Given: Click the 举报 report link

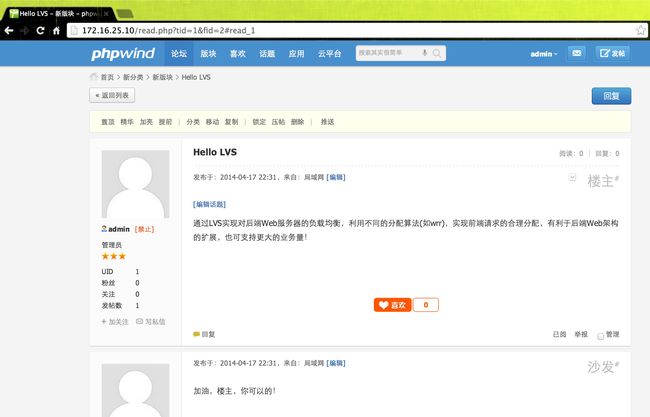Looking at the screenshot, I should click(x=581, y=334).
